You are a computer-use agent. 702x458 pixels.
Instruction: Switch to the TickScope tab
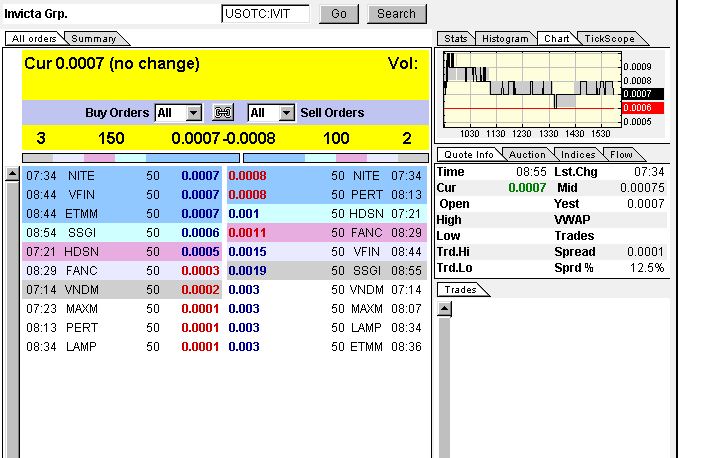(606, 39)
